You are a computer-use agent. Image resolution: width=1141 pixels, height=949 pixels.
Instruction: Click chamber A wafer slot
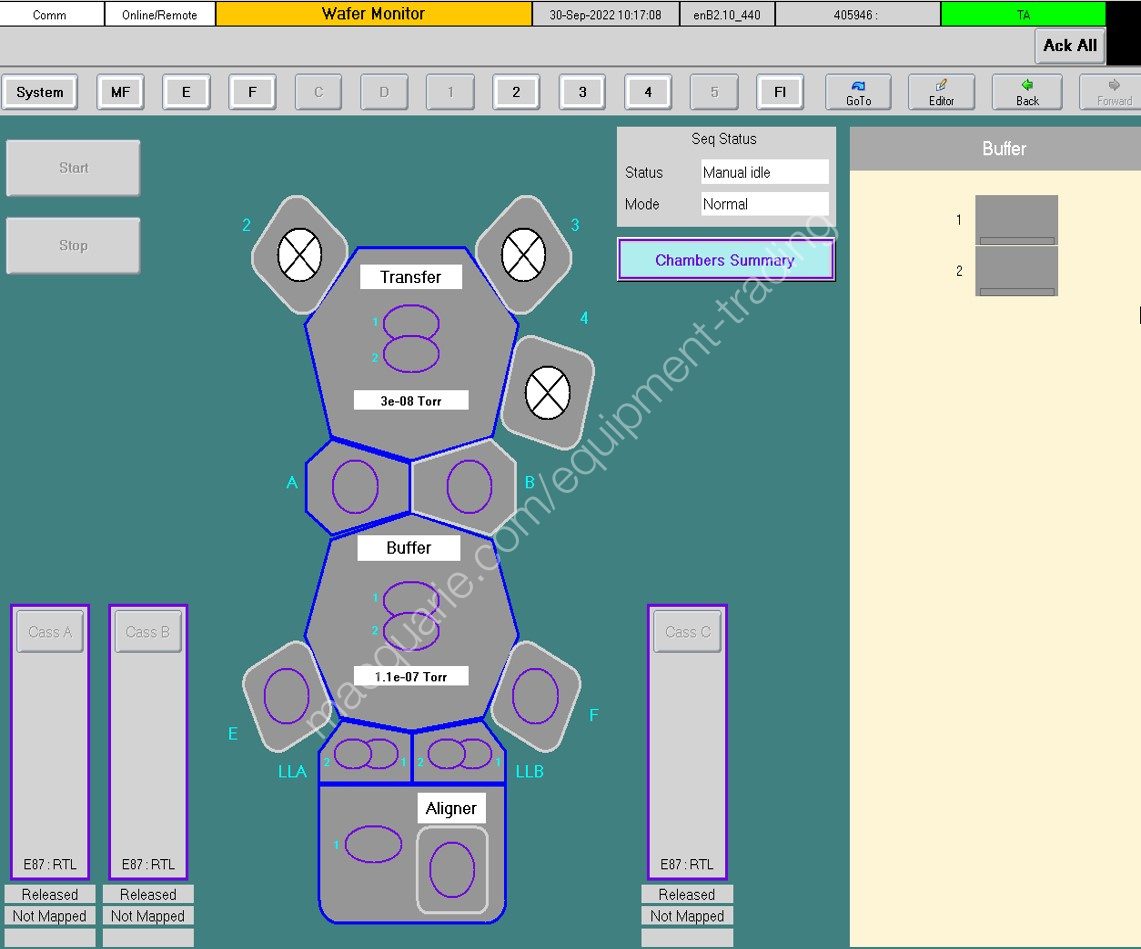pyautogui.click(x=355, y=487)
